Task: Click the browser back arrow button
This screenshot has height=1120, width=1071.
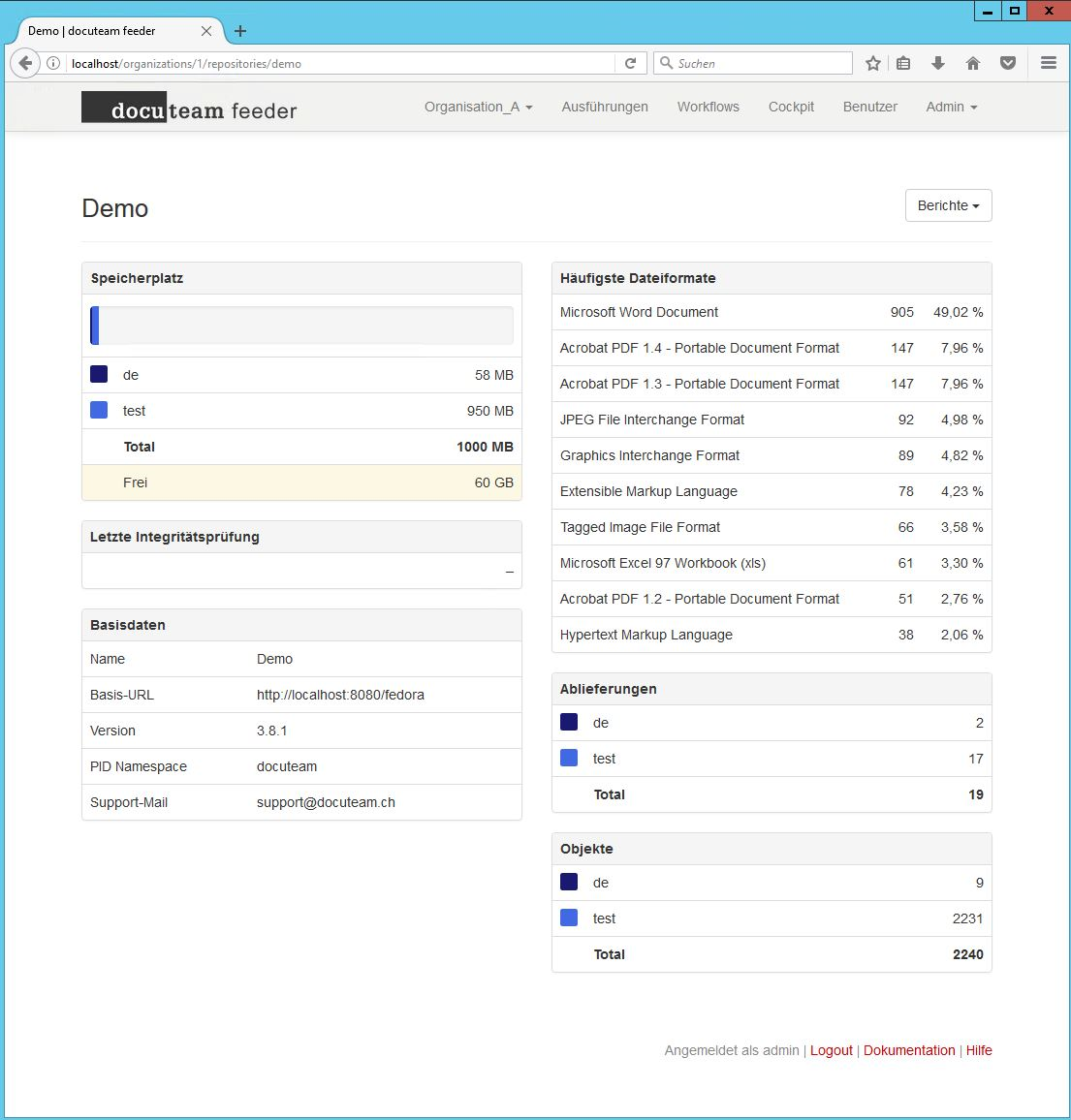Action: (x=25, y=63)
